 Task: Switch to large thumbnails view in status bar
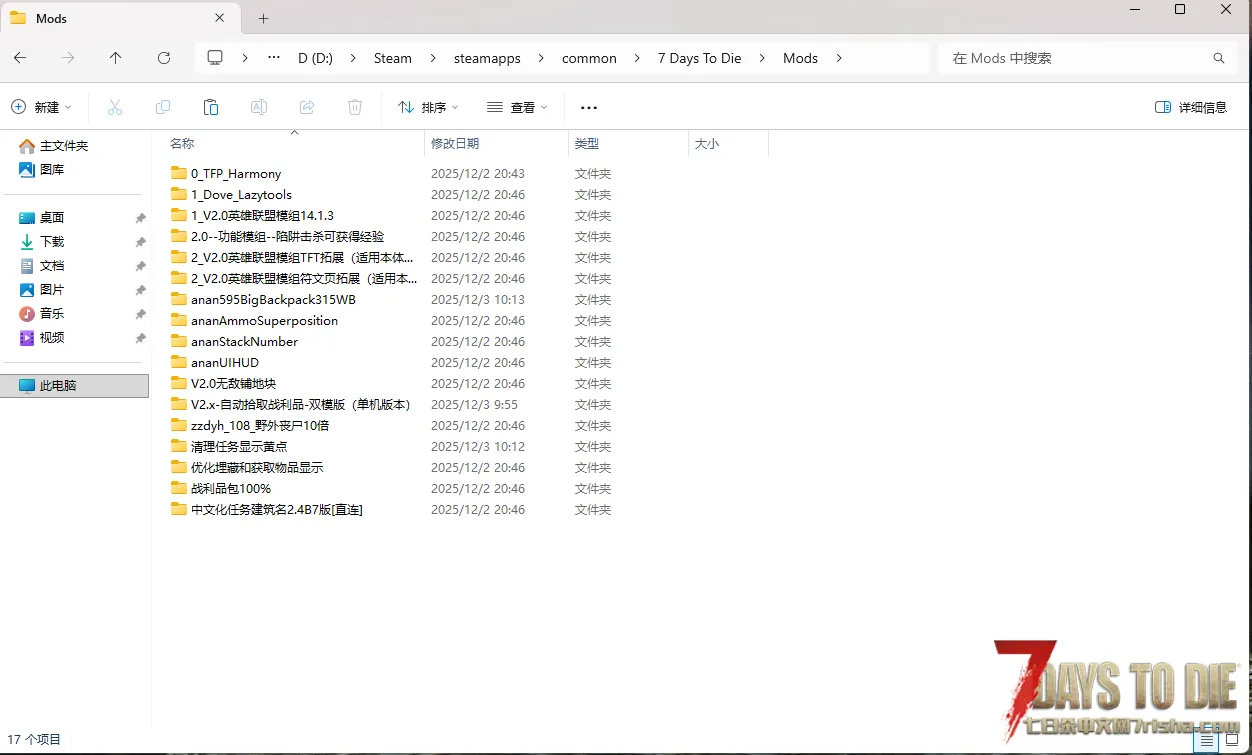coord(1232,741)
